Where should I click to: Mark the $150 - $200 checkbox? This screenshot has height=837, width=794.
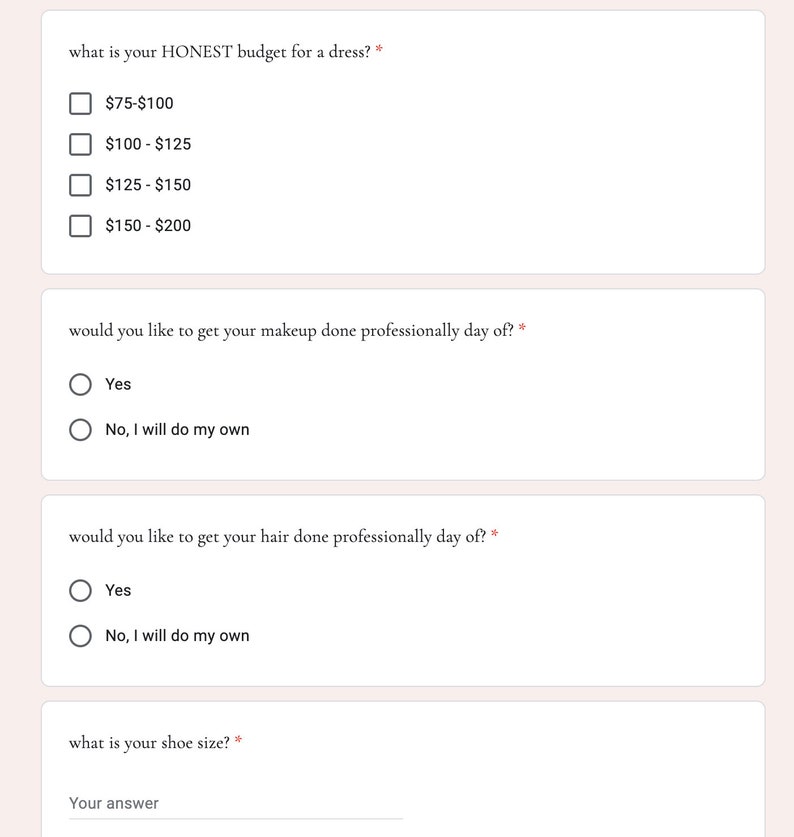80,226
